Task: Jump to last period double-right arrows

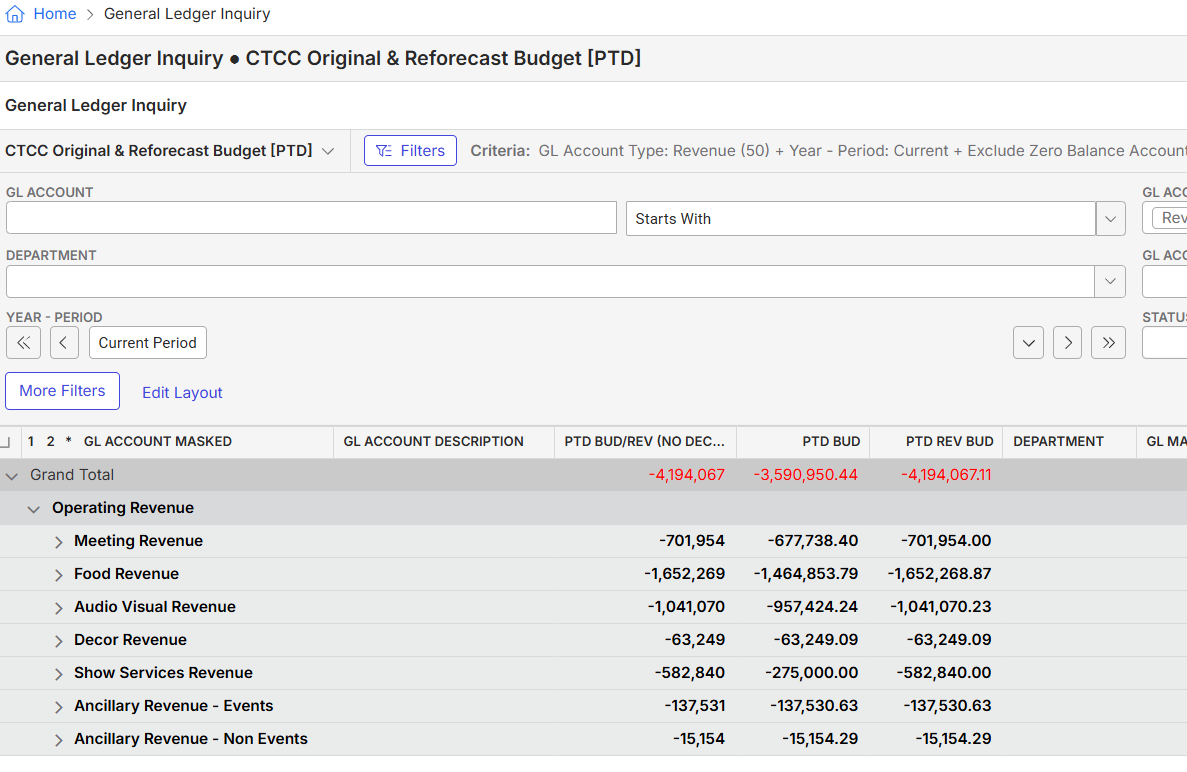Action: [x=1108, y=343]
